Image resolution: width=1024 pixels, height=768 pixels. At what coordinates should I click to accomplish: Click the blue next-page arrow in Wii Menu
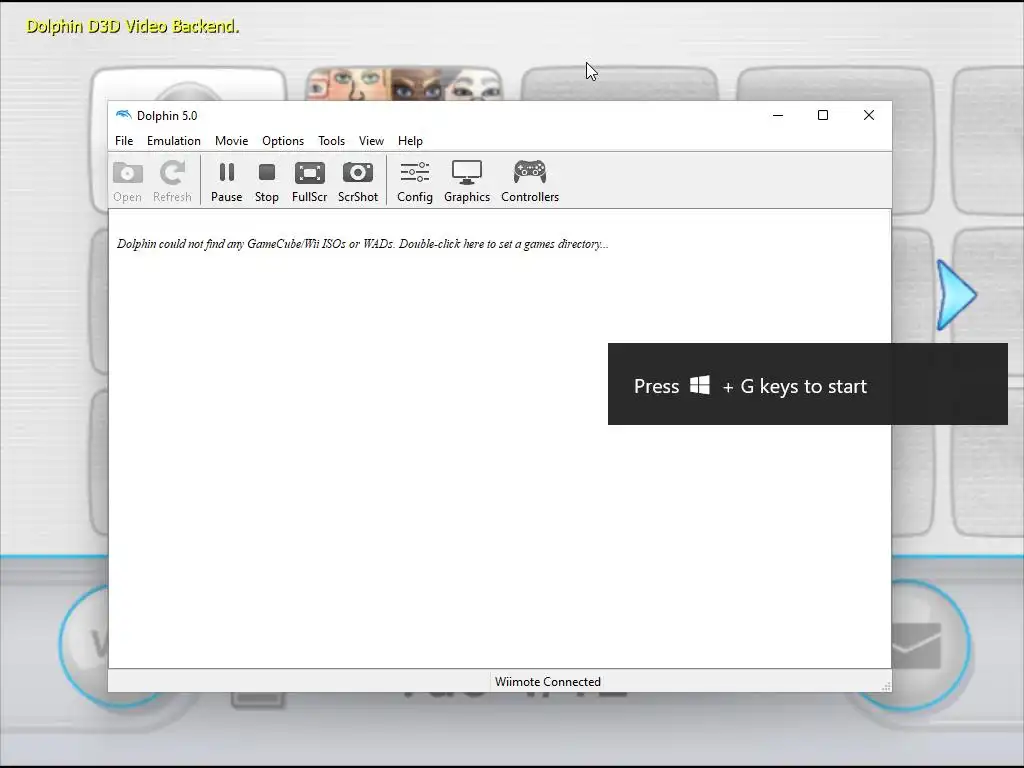tap(955, 295)
